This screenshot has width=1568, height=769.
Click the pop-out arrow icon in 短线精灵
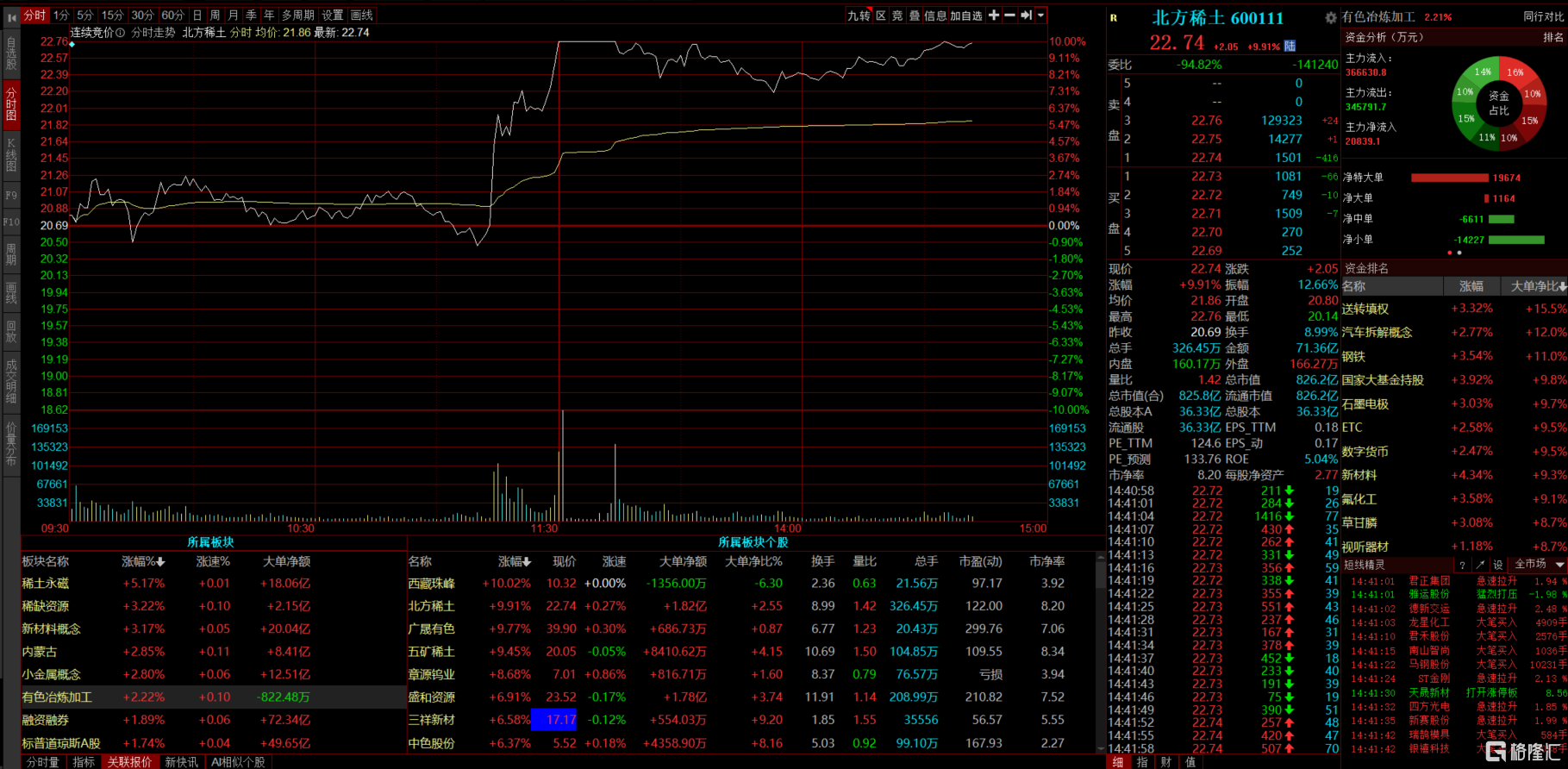(x=1480, y=565)
